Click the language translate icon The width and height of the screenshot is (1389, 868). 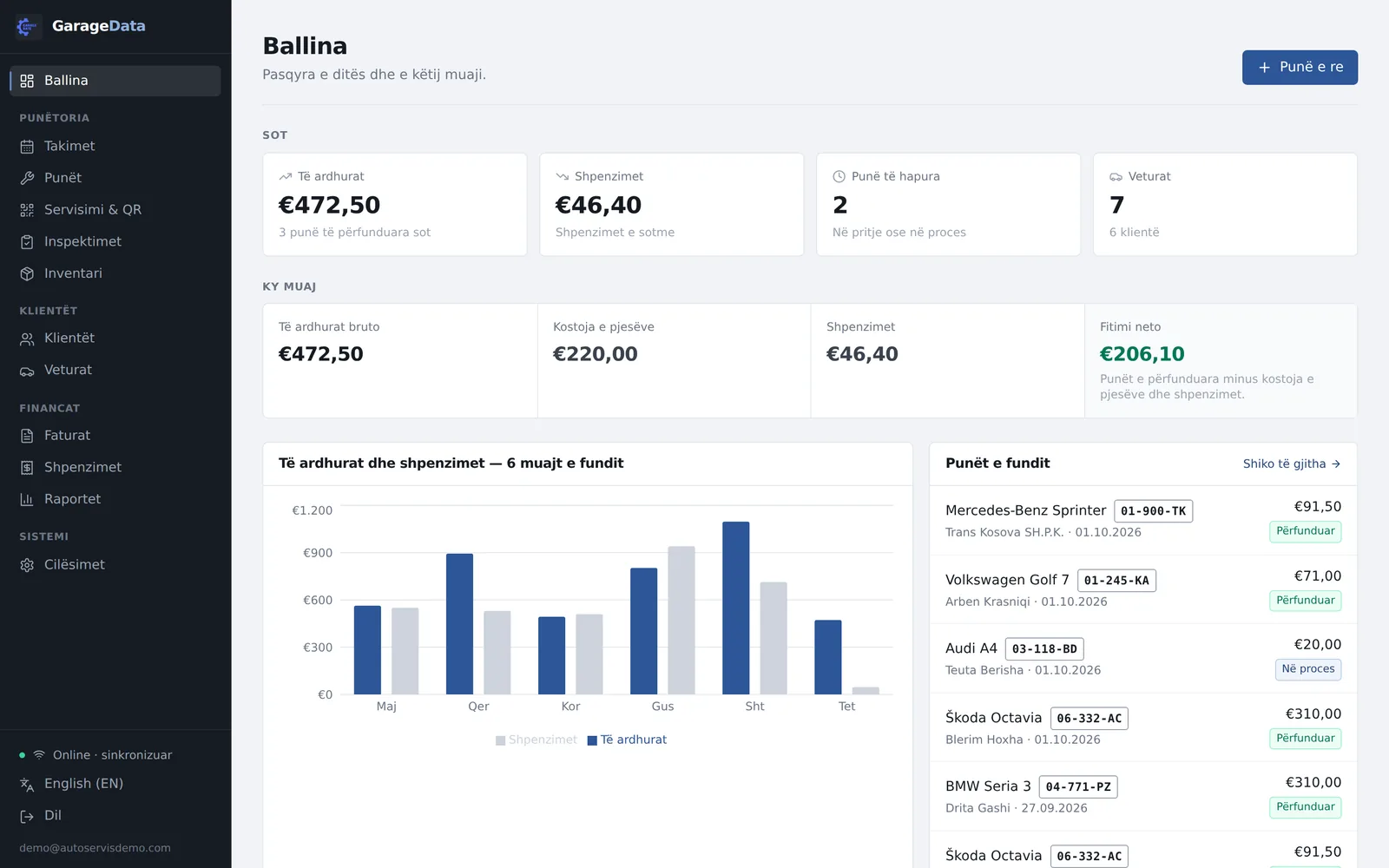27,784
